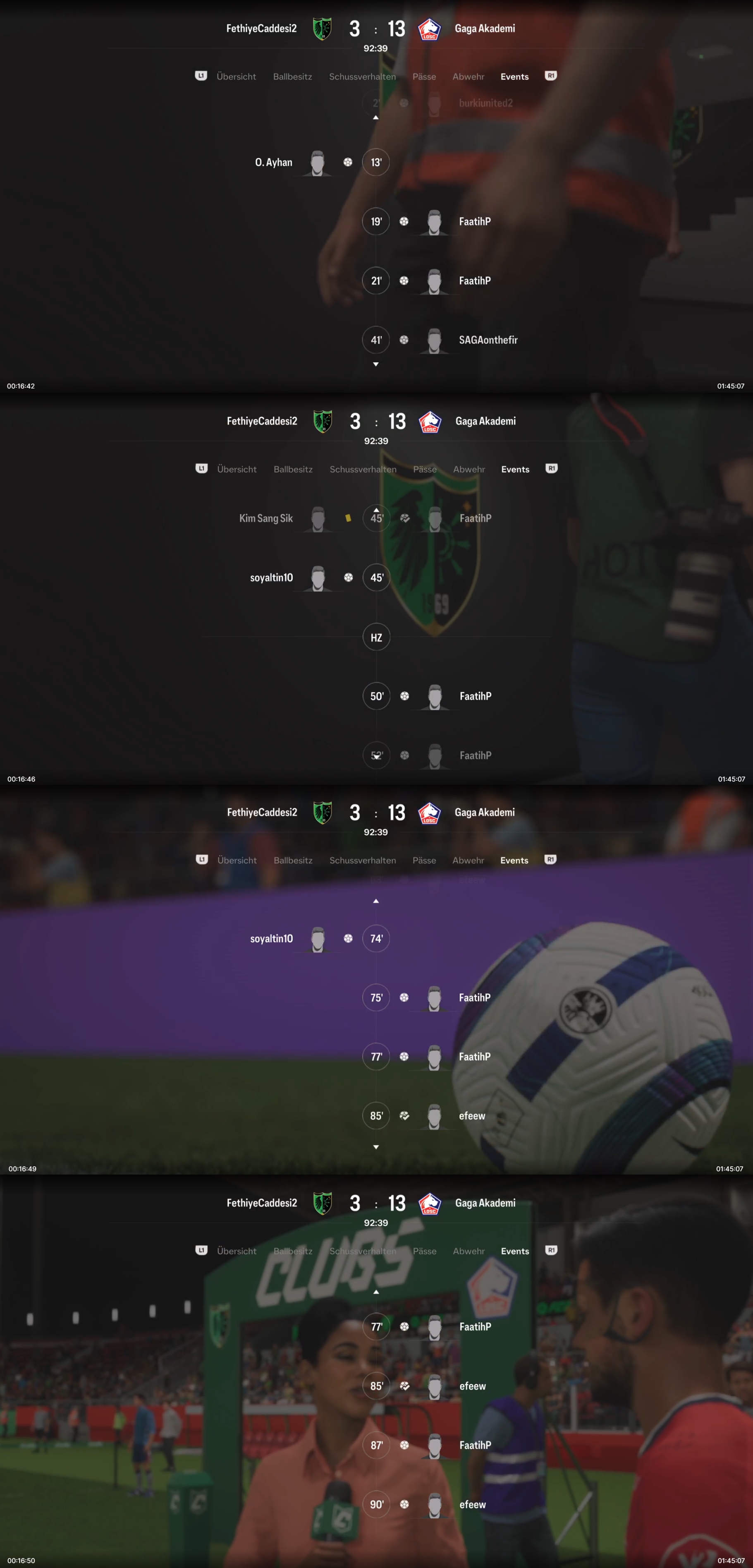Click the ball icon at the 50' FaatihP event
This screenshot has height=1568, width=753.
click(404, 696)
